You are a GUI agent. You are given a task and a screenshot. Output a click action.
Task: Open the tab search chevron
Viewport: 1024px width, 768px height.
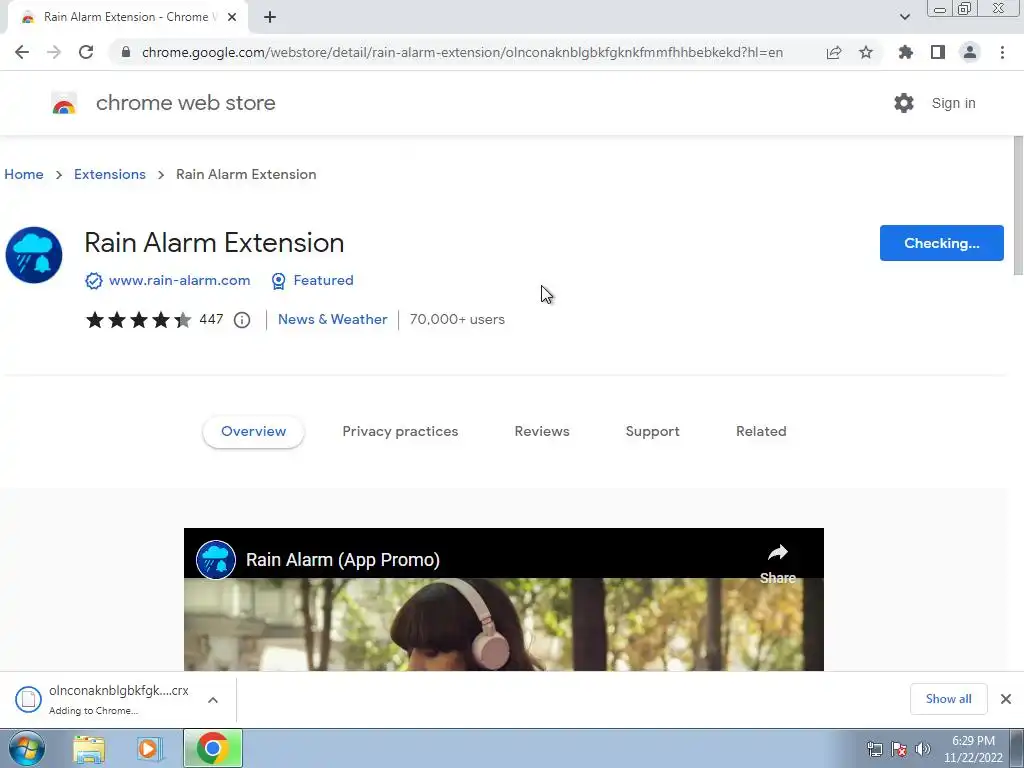point(904,17)
